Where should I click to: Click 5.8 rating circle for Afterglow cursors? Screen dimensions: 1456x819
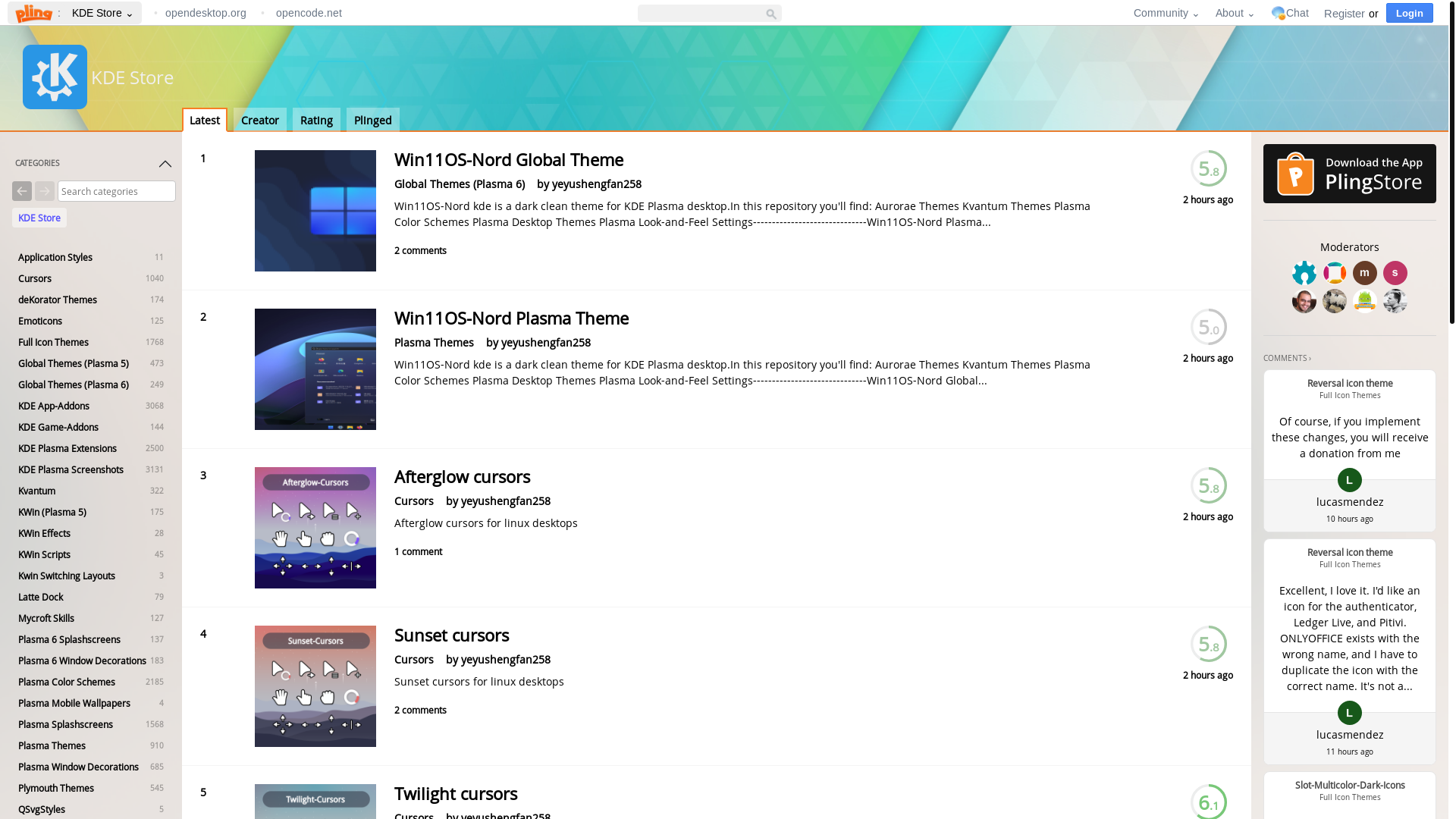[x=1208, y=485]
